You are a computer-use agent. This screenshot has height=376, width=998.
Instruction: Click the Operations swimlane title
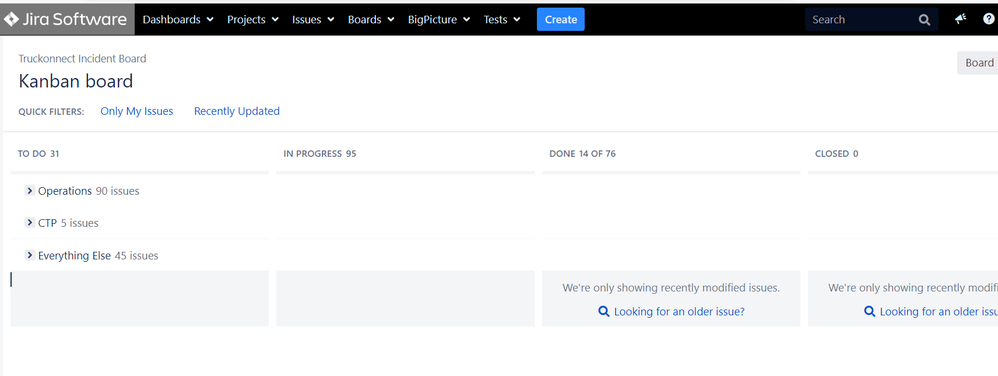click(x=65, y=191)
